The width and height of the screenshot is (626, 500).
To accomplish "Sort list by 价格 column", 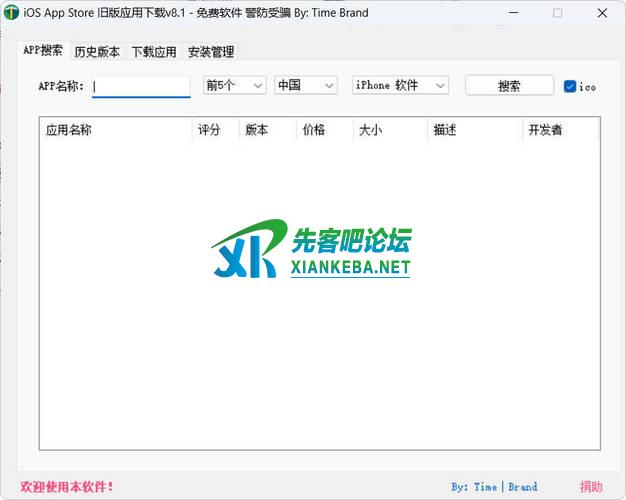I will (324, 131).
